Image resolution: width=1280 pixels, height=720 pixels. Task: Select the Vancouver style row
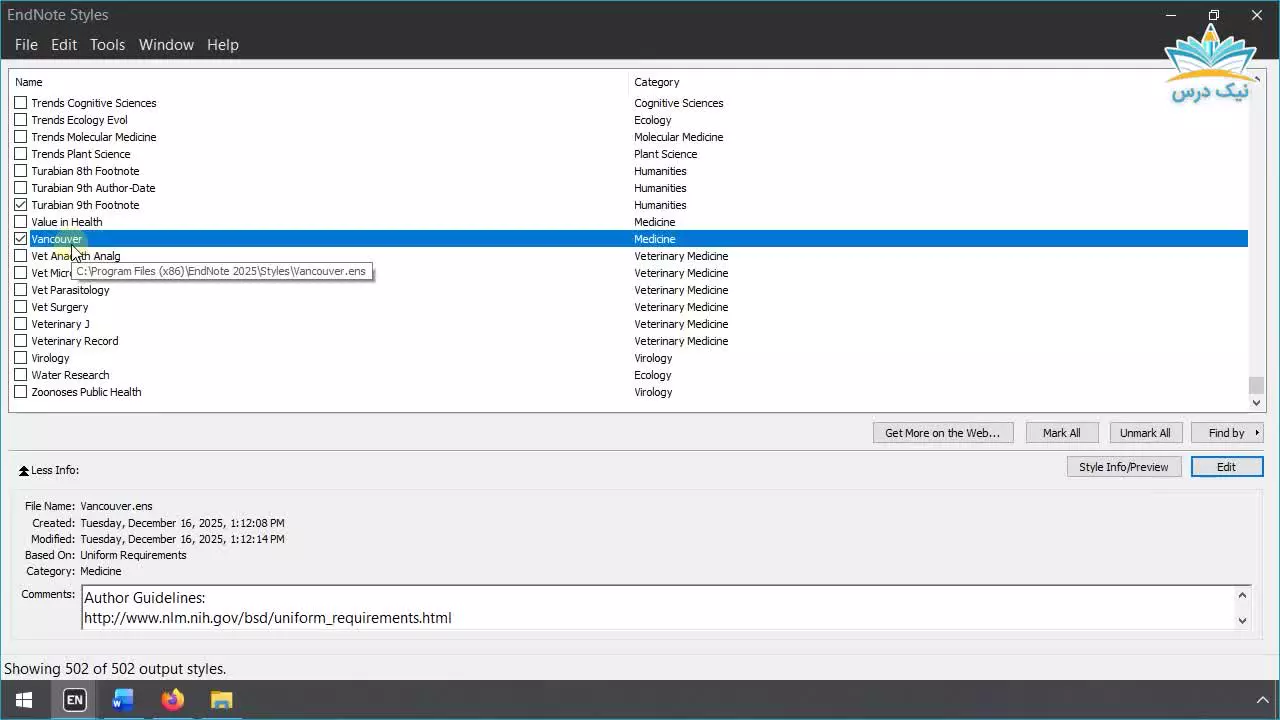(638, 239)
